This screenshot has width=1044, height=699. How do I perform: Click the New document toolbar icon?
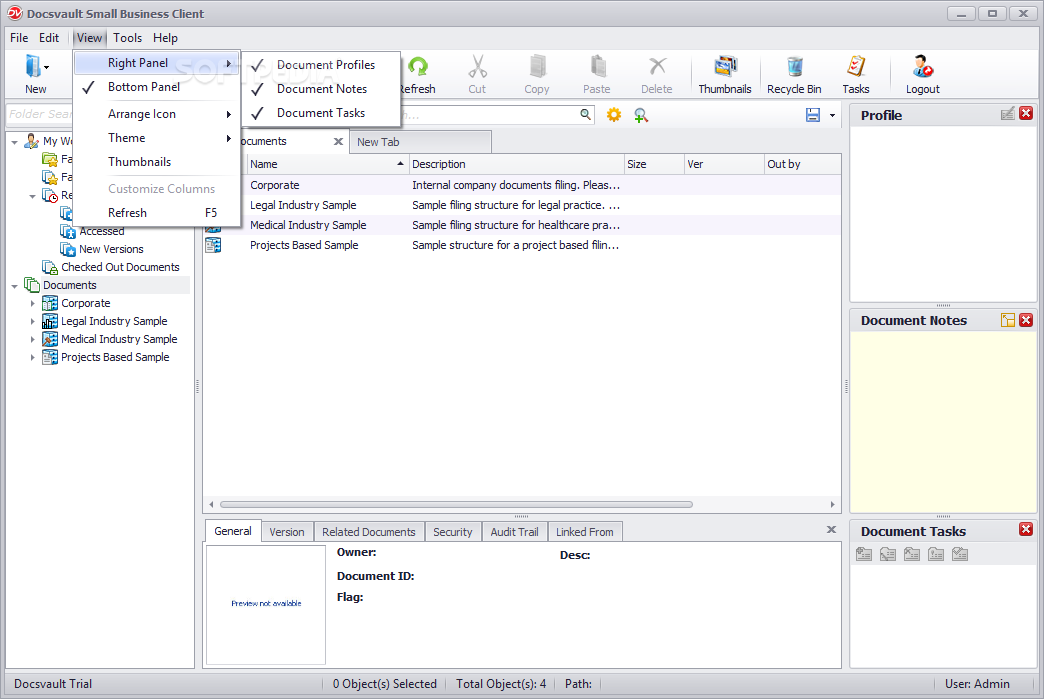[x=33, y=67]
